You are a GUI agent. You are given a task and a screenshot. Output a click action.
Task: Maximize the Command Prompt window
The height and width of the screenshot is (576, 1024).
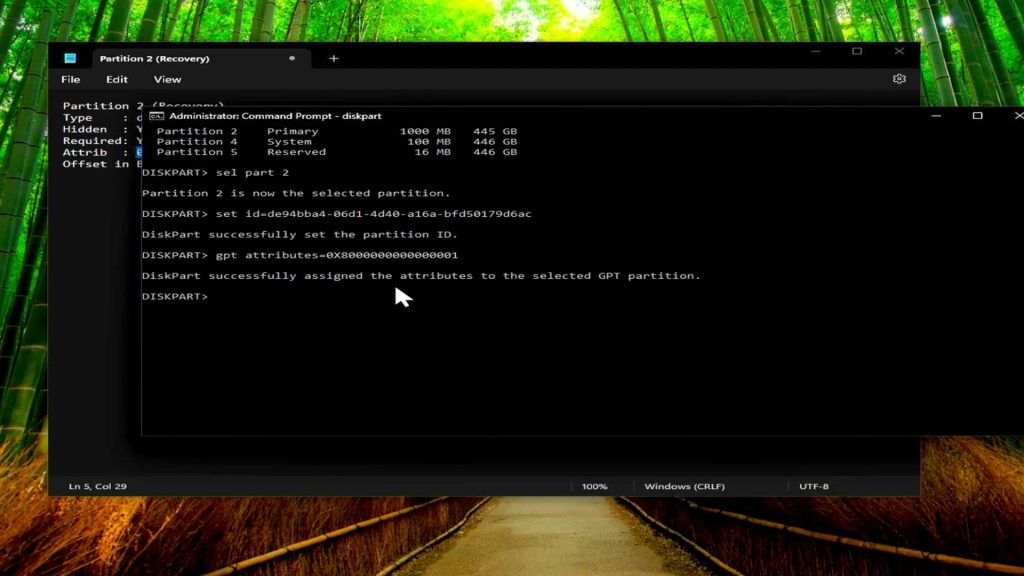(976, 116)
